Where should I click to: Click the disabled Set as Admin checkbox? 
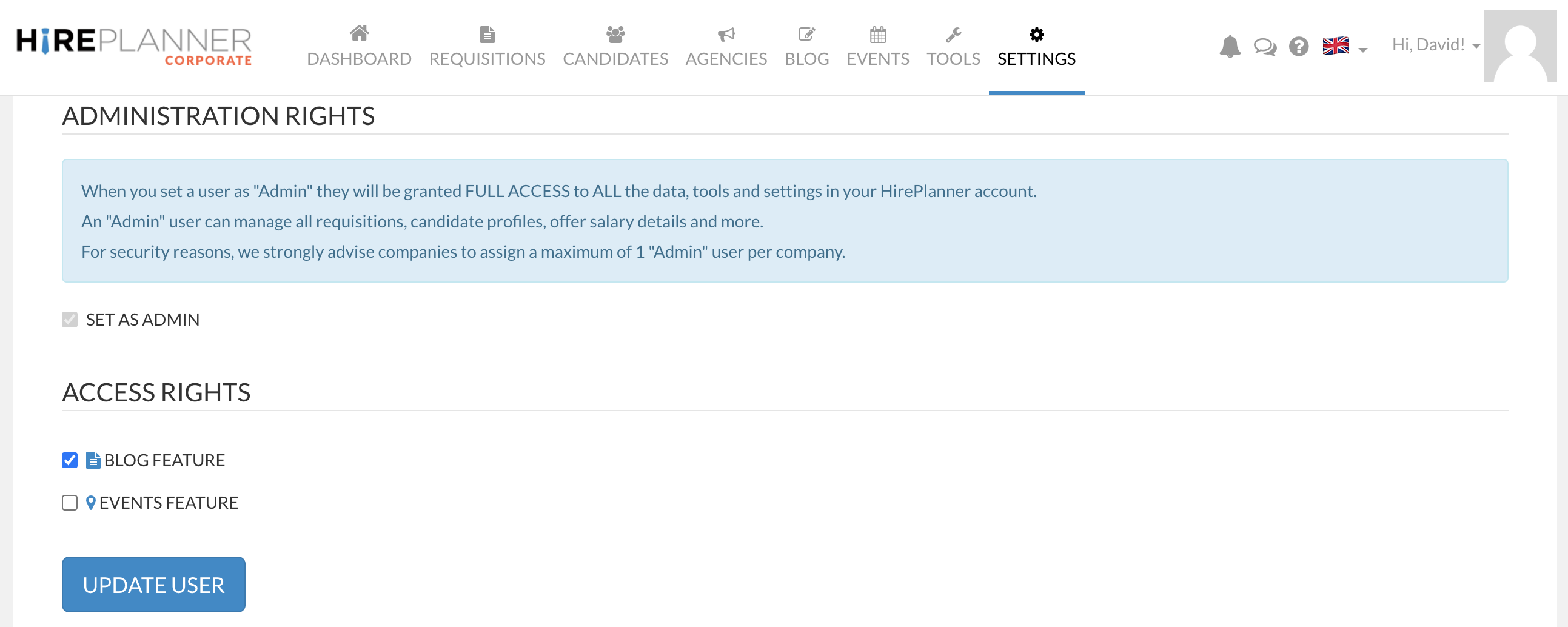[69, 319]
